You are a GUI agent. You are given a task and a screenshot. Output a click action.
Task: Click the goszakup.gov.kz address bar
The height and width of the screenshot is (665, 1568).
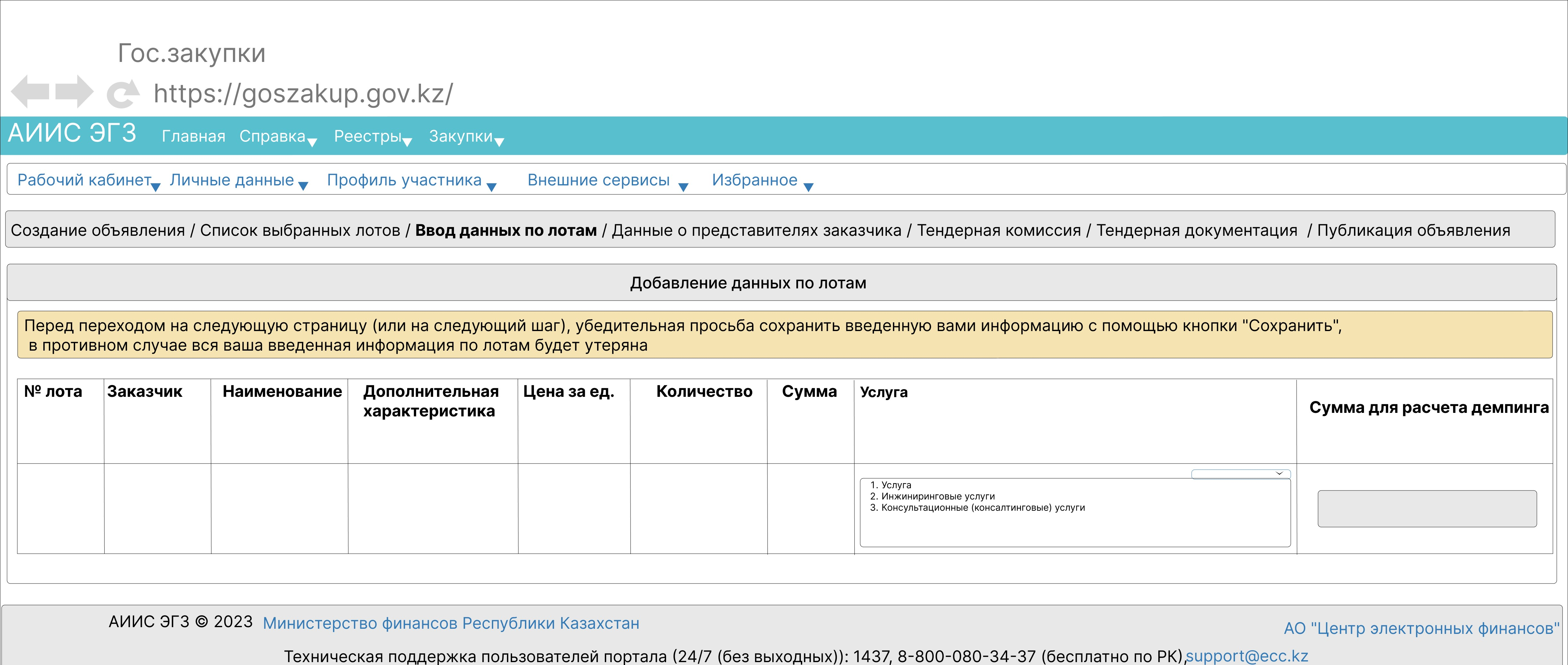click(303, 94)
